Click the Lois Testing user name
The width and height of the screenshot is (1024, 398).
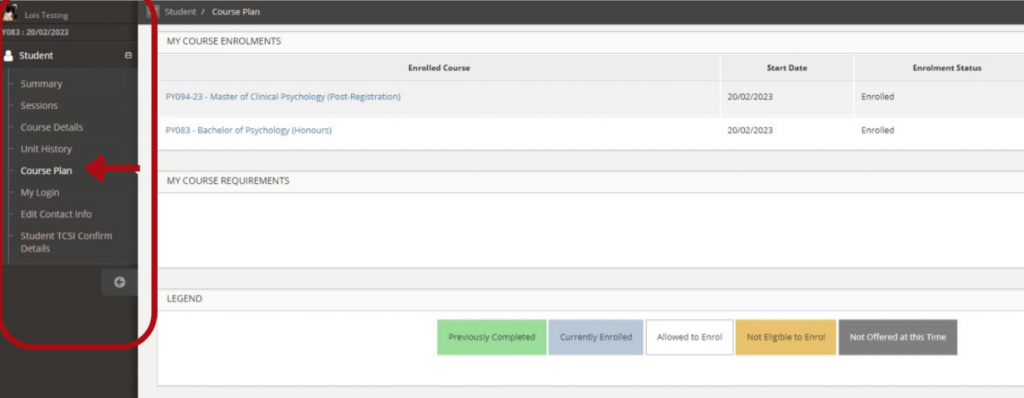tap(46, 15)
